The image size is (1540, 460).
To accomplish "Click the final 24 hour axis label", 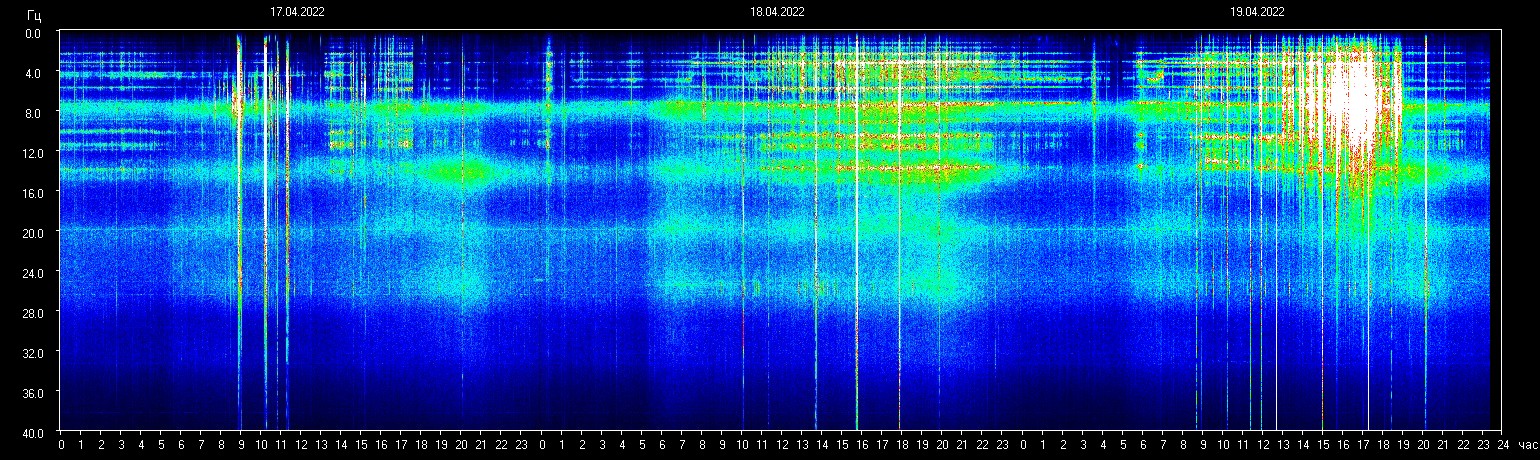I will (1502, 445).
